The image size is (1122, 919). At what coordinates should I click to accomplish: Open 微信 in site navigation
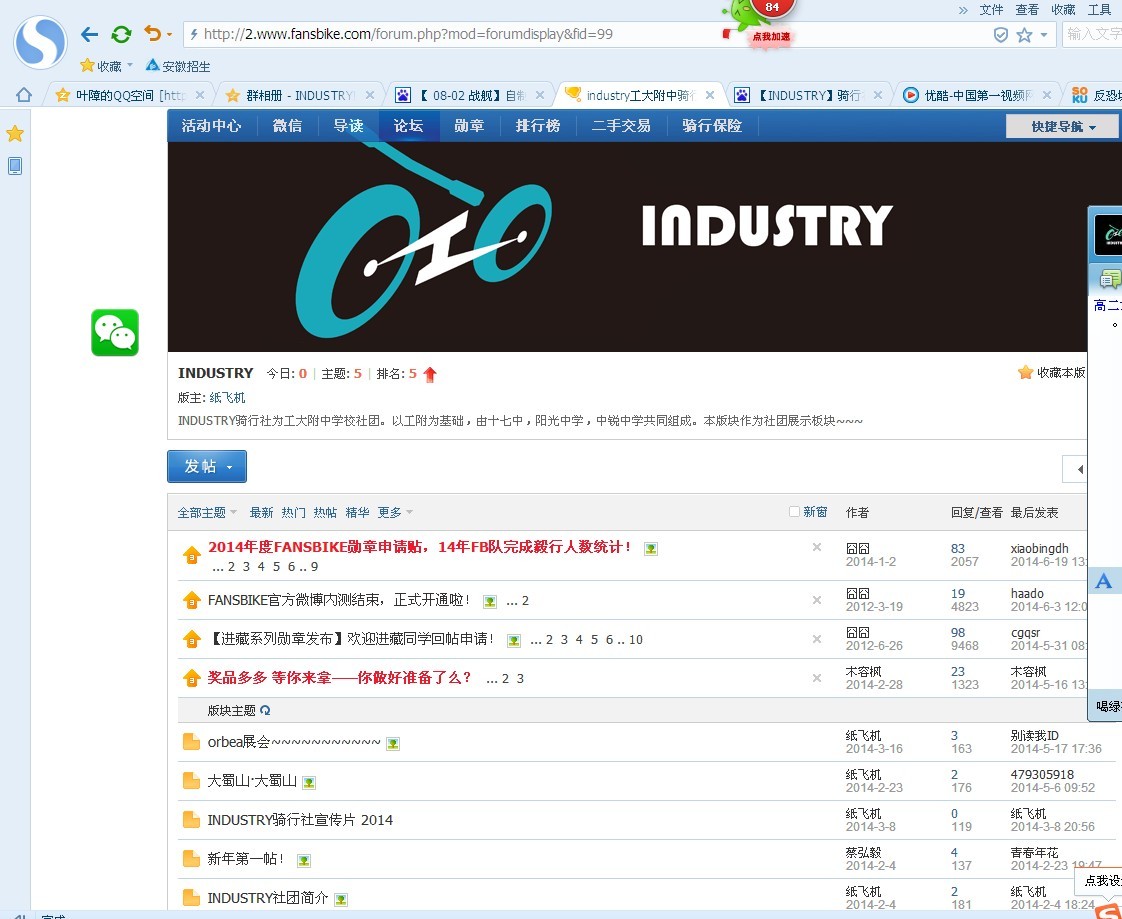click(287, 126)
